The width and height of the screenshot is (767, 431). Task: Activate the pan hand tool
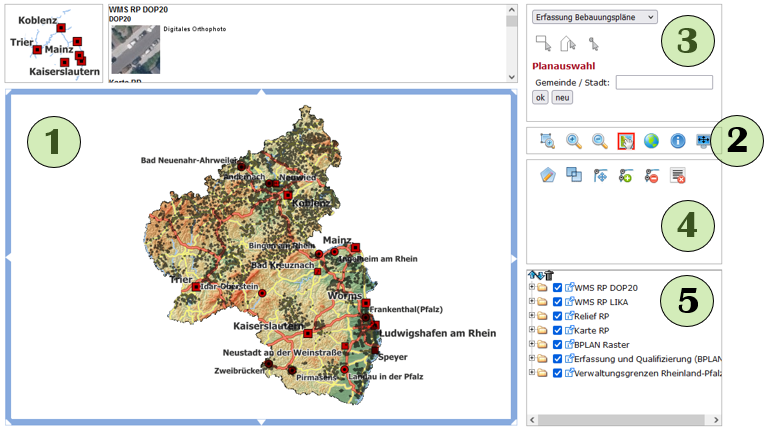pos(626,142)
